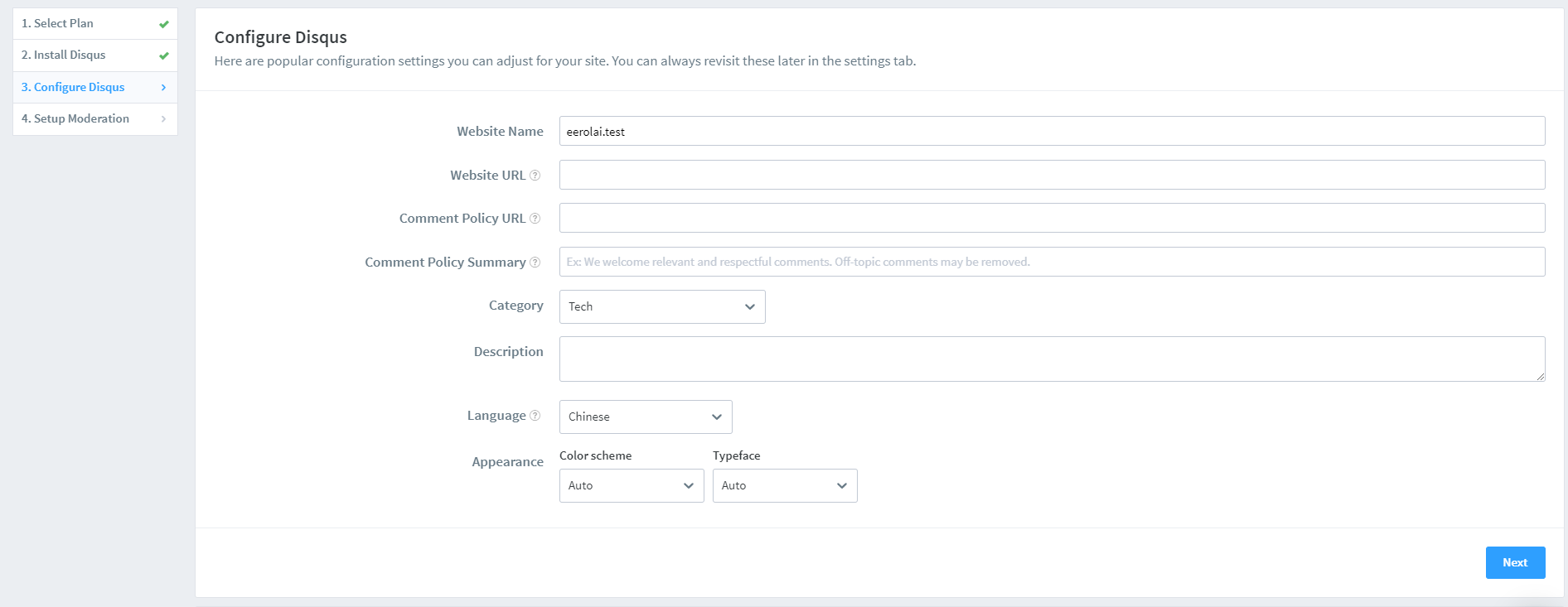Focus the Comment Policy URL field

point(1052,218)
